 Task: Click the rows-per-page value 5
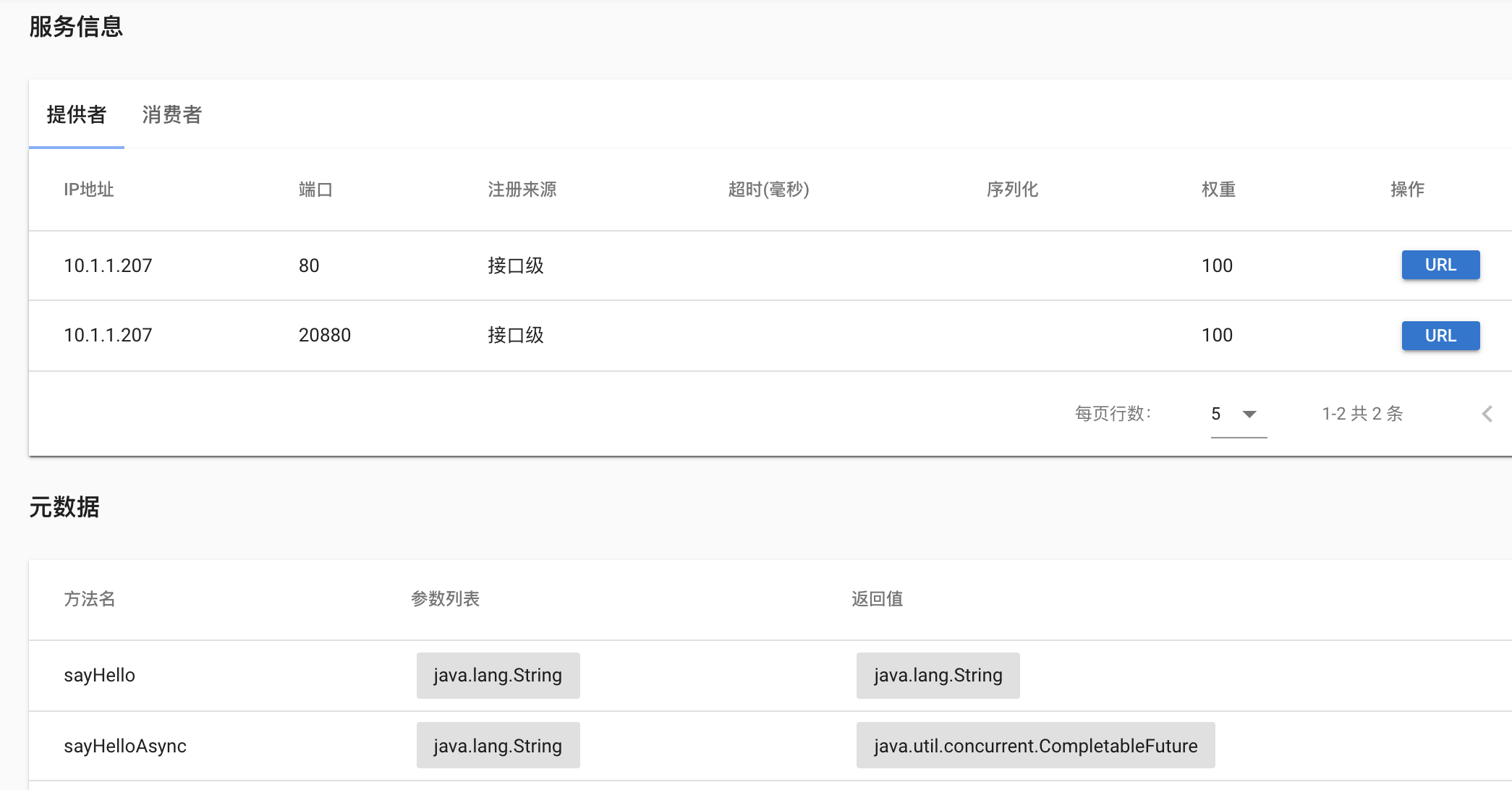coord(1216,414)
